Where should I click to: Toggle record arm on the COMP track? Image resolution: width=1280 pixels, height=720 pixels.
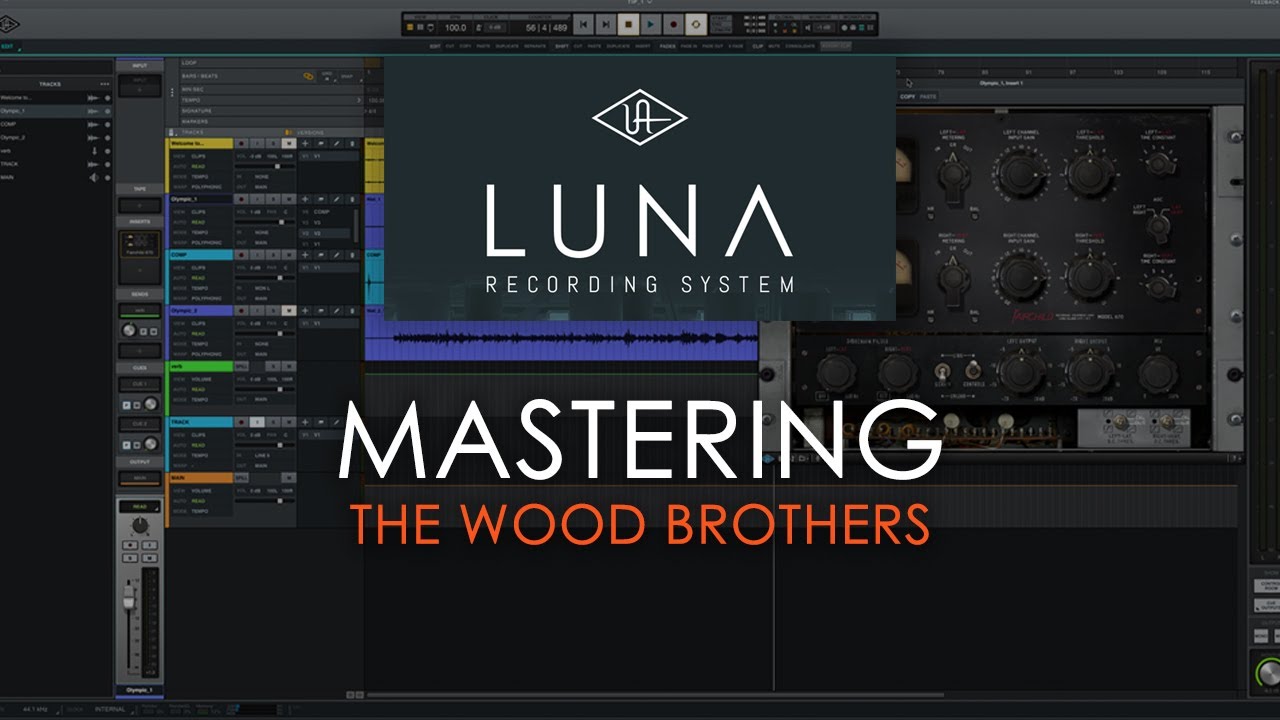(x=241, y=255)
